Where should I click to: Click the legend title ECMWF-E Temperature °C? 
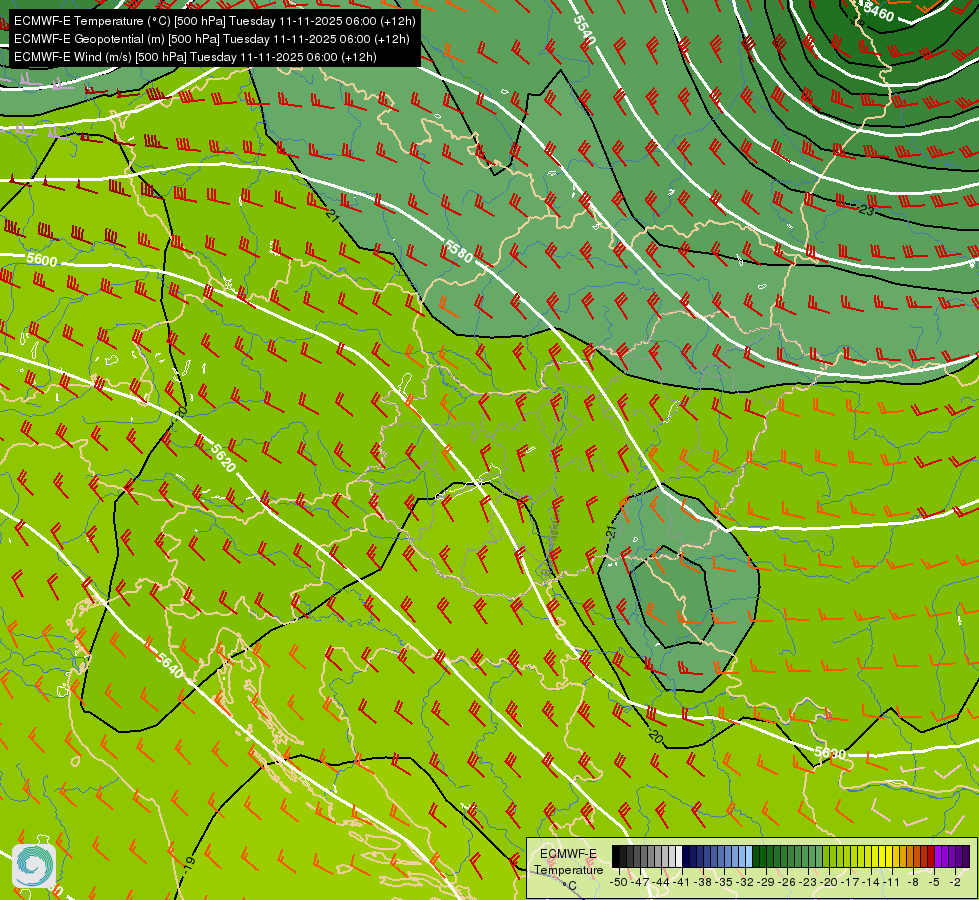tap(568, 869)
